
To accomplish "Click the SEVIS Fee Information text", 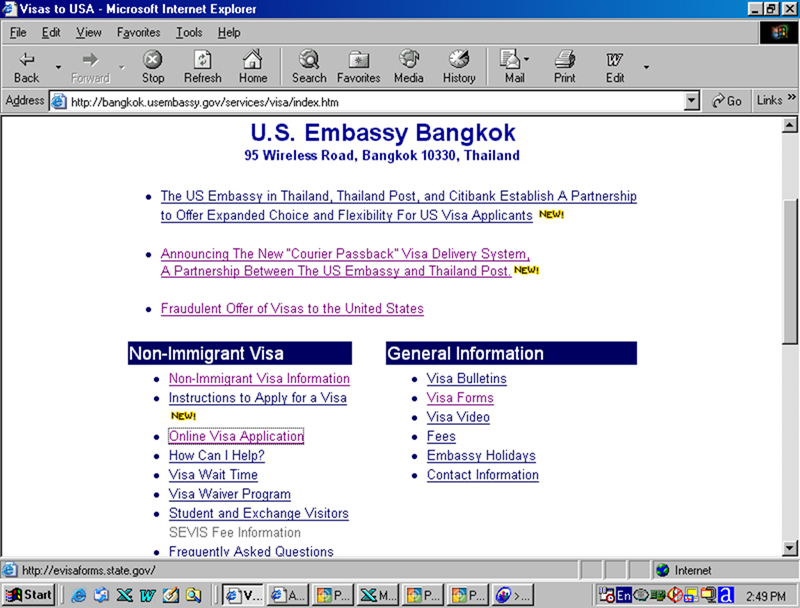I will (235, 533).
